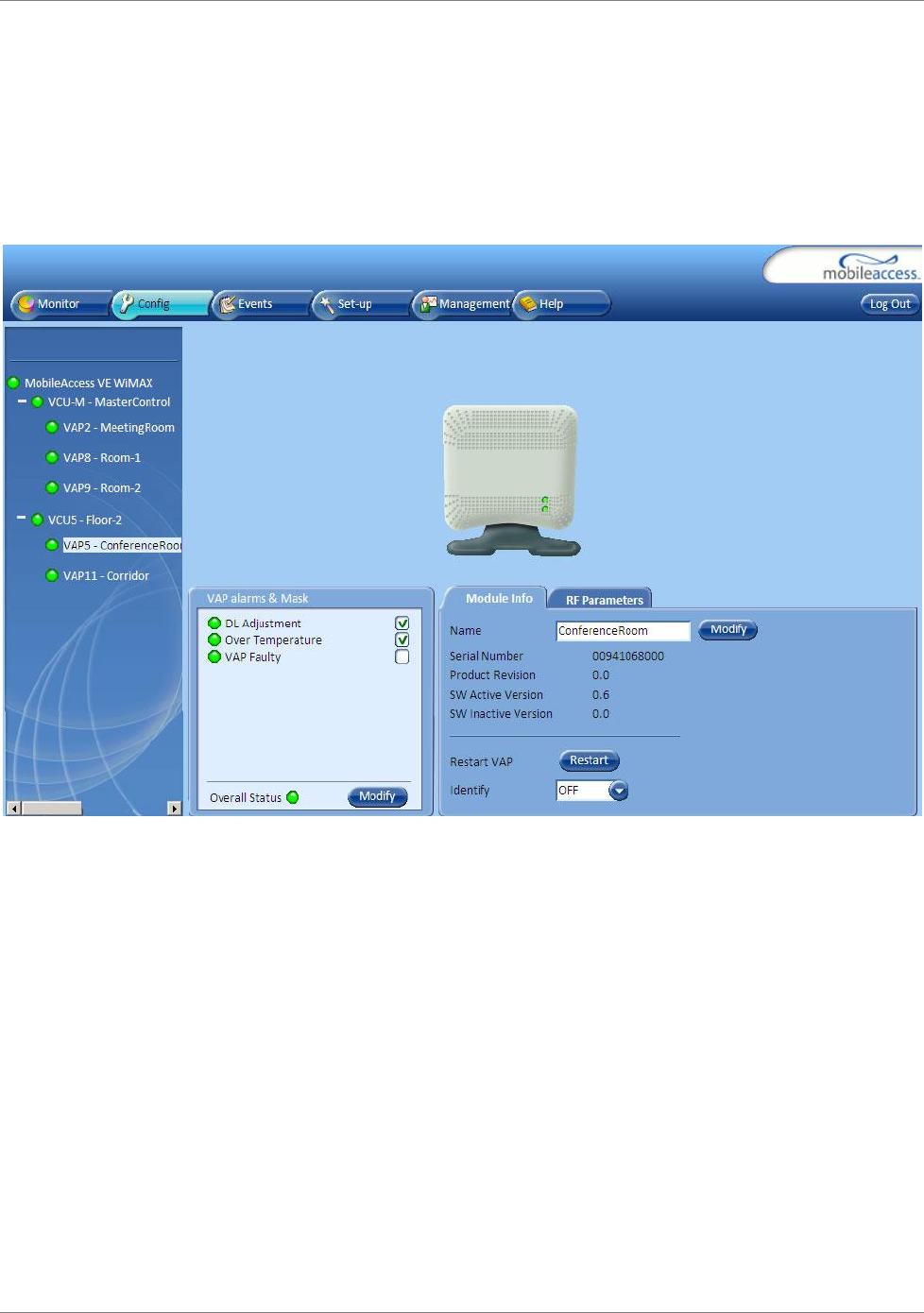Screen dimensions: 924x1313
Task: Click serial number value 00941068000
Action: click(x=628, y=656)
